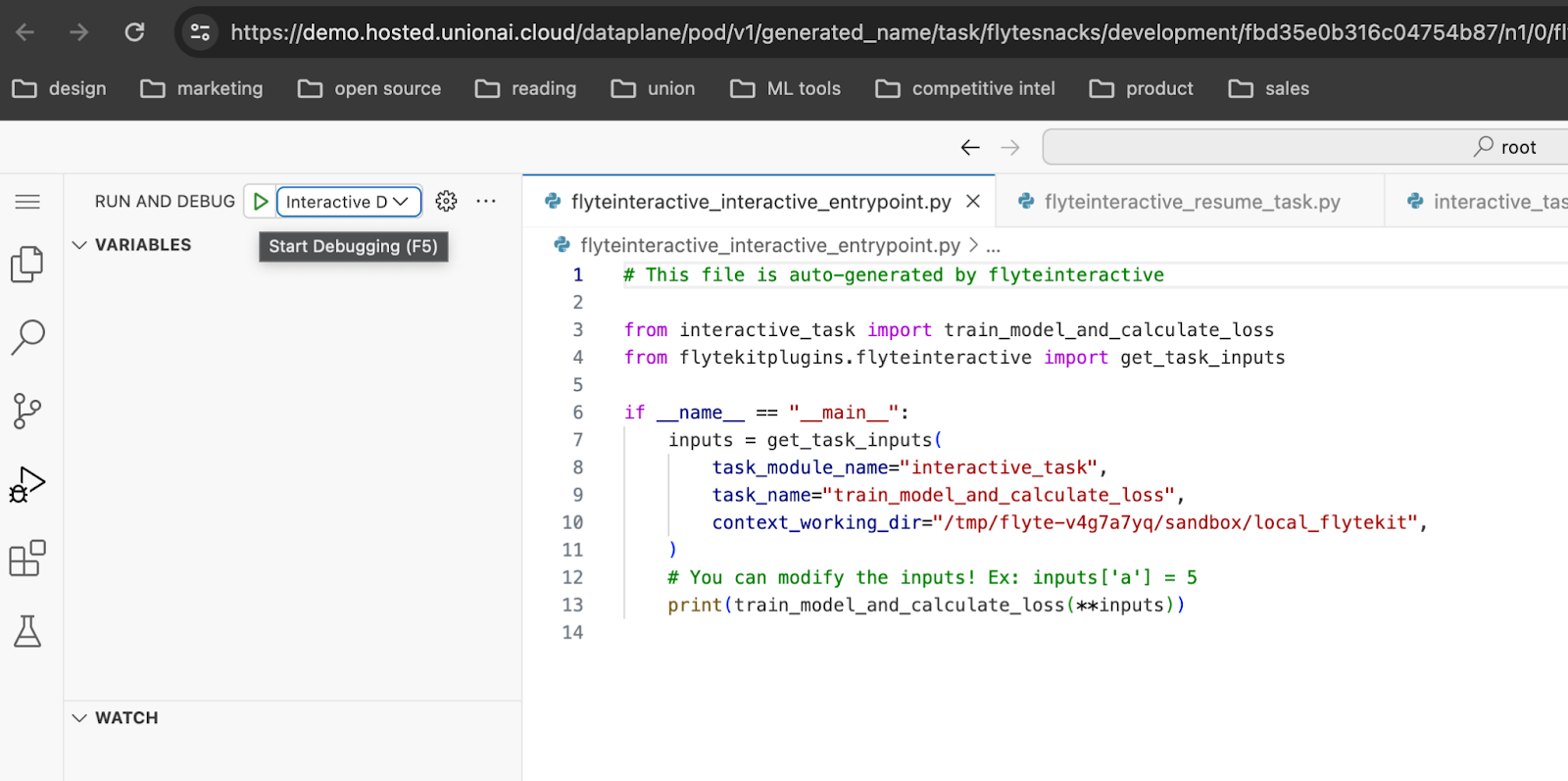Image resolution: width=1568 pixels, height=781 pixels.
Task: Click get_task_inputs in the line 4 import
Action: tap(1202, 358)
